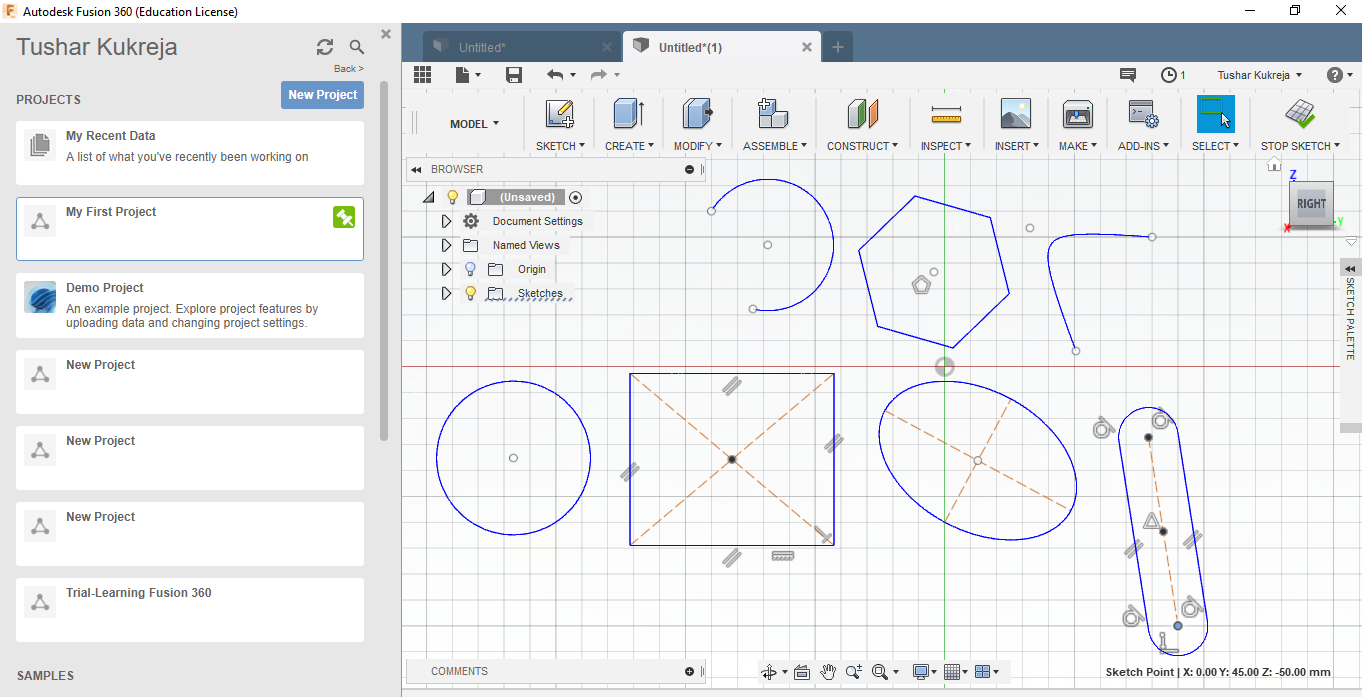
Task: Add a new design tab
Action: tap(838, 47)
